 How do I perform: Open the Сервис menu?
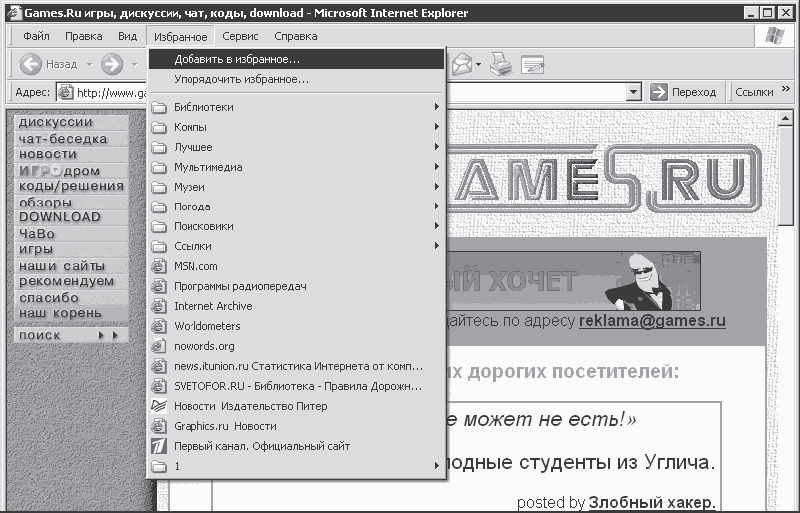coord(240,36)
